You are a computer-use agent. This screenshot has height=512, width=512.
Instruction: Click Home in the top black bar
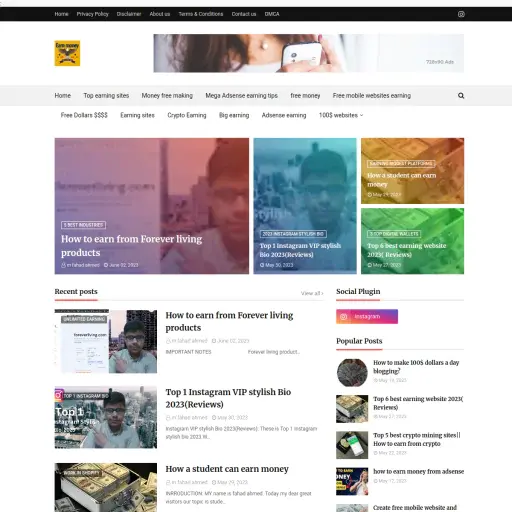(61, 14)
